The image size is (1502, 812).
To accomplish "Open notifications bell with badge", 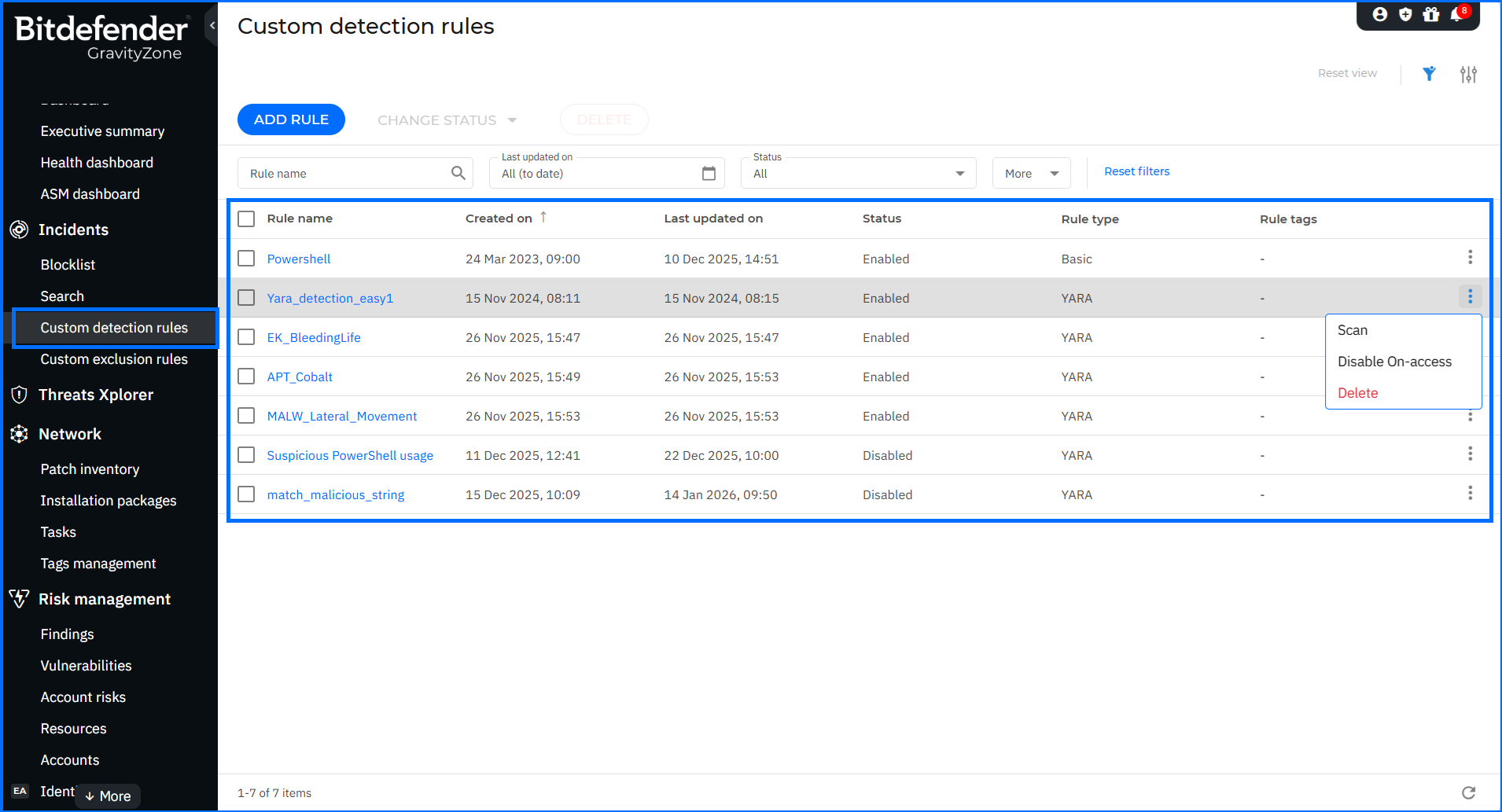I will coord(1458,13).
